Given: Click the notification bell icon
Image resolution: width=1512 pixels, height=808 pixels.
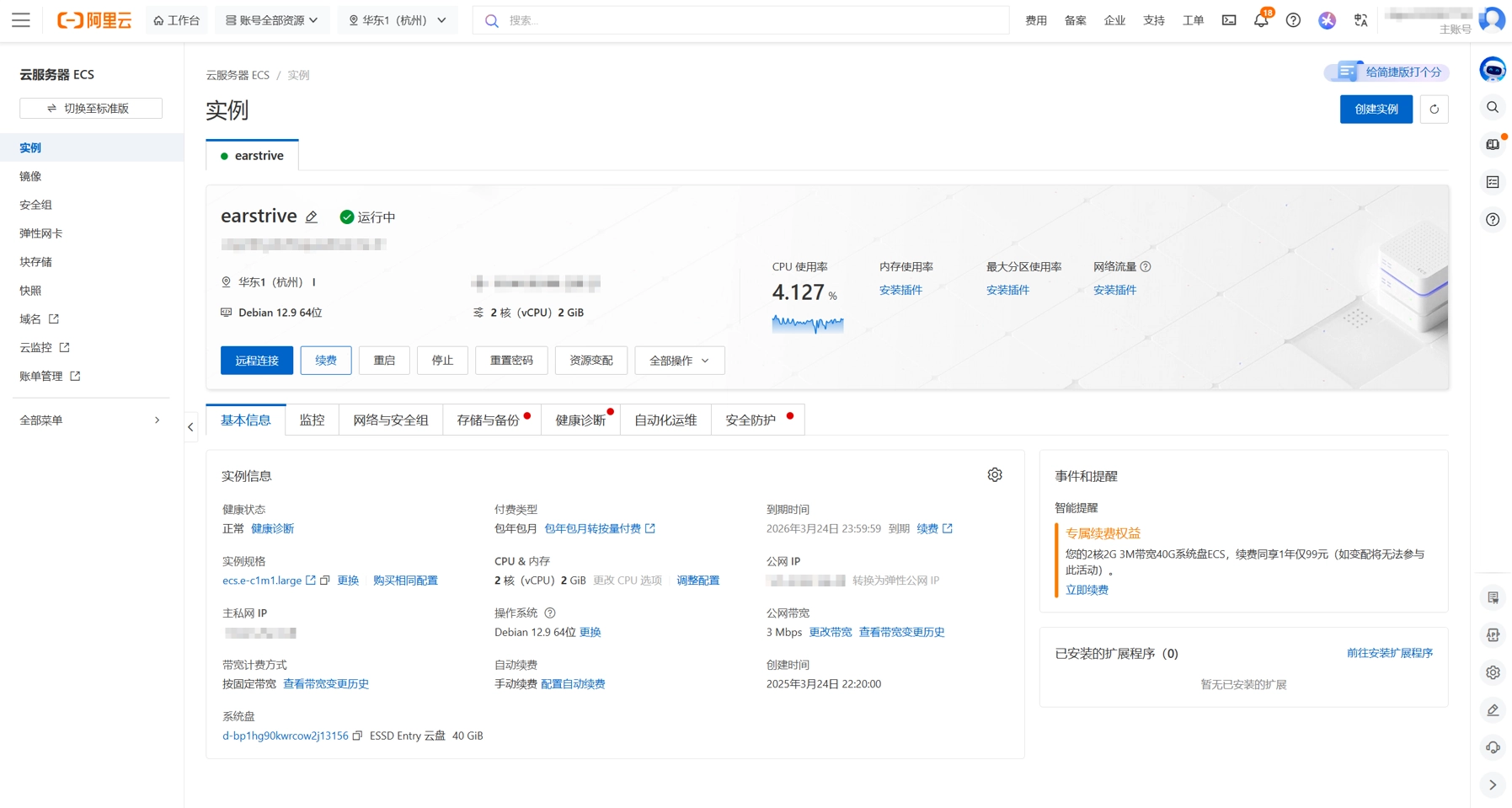Looking at the screenshot, I should coord(1260,21).
